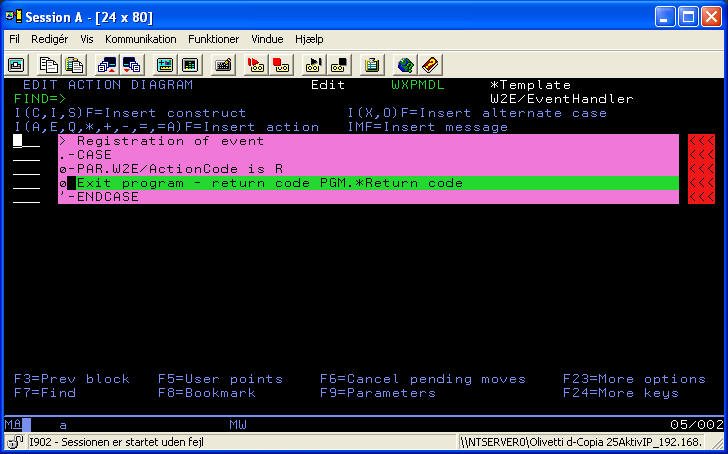Screen dimensions: 728x454
Task: Click the 'I(A,E,Q,*,+,-,=,=A)F=Insert action' help text
Action: pyautogui.click(x=167, y=127)
